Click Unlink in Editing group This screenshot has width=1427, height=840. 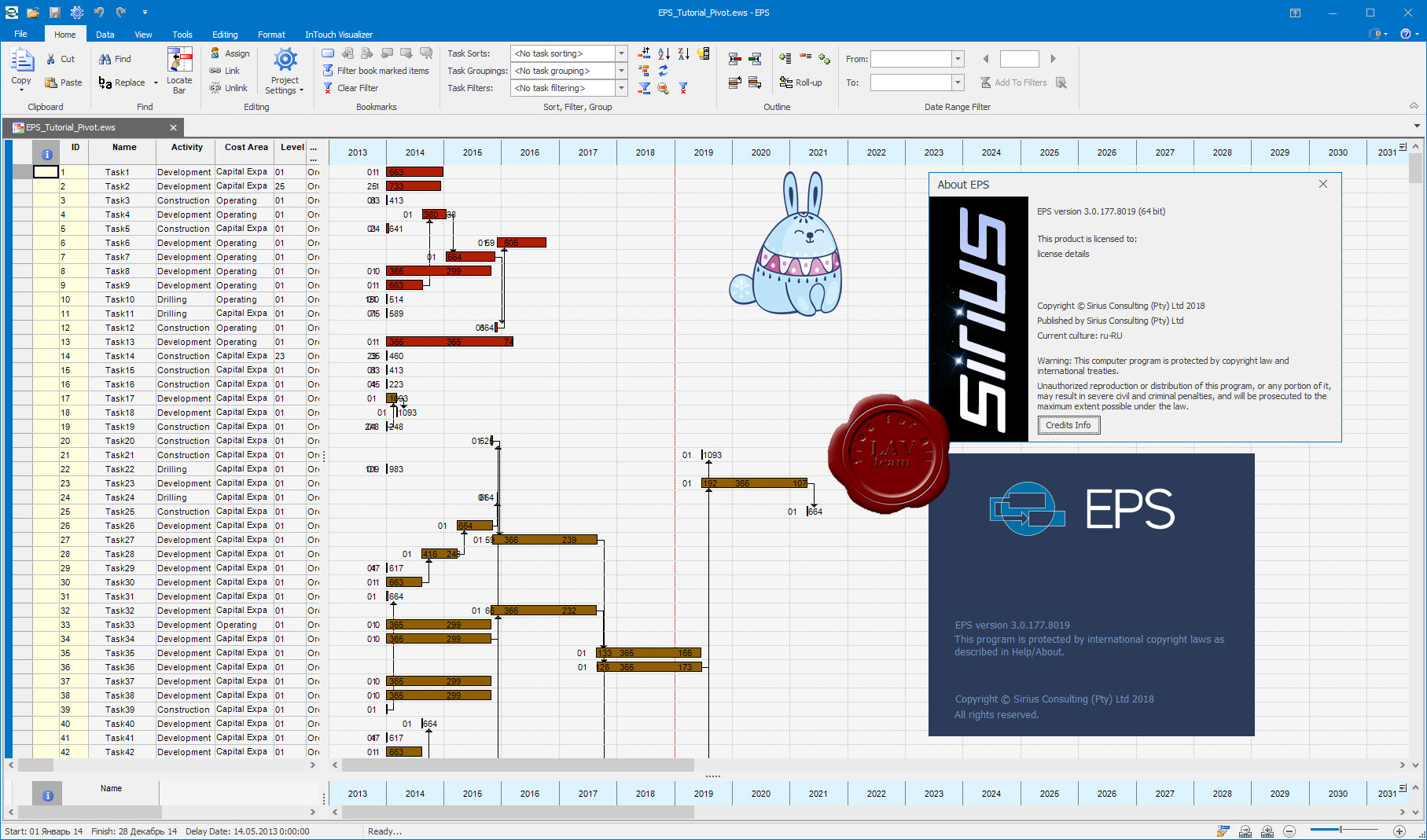228,88
